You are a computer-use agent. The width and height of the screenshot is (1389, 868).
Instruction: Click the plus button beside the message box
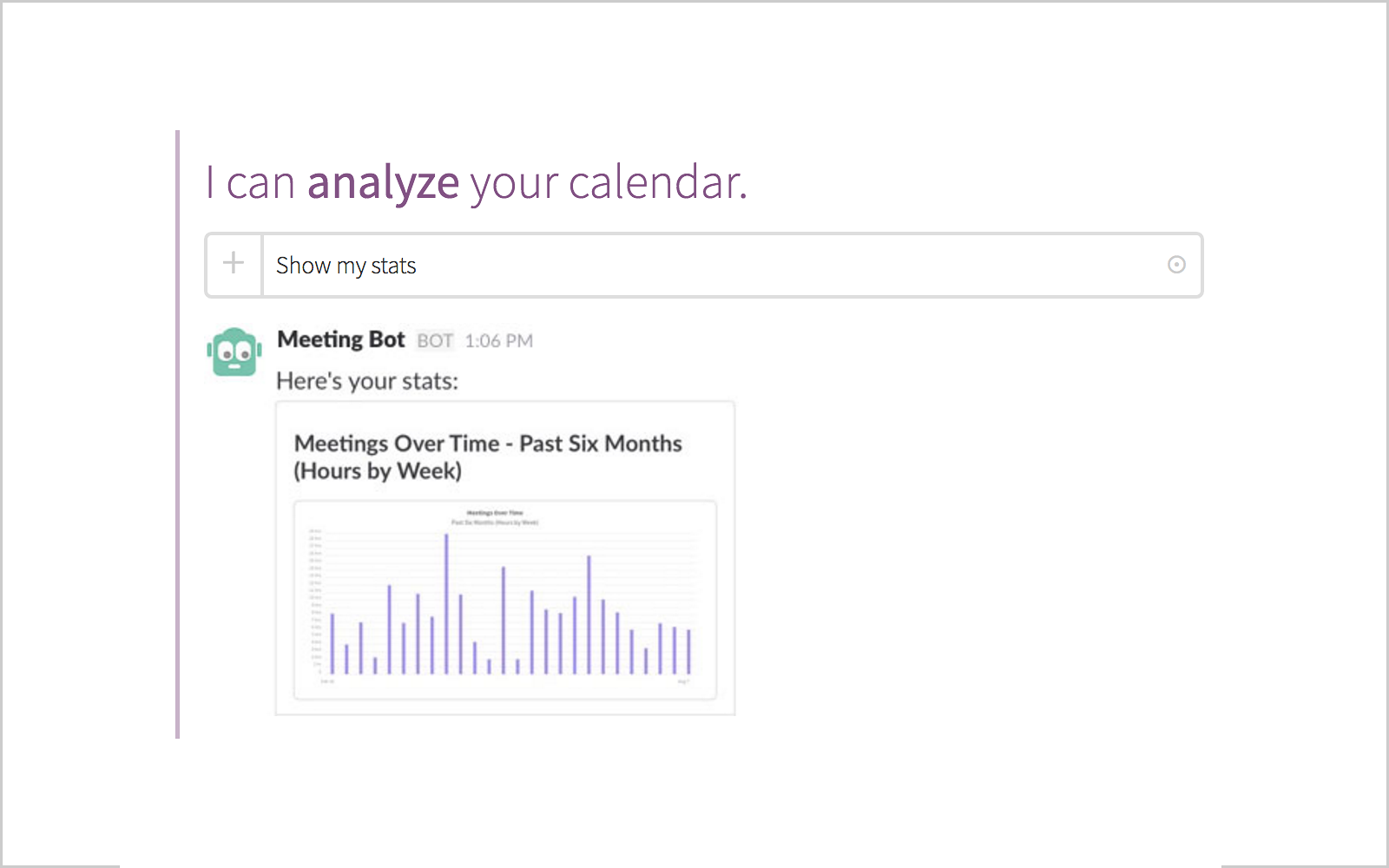tap(234, 264)
